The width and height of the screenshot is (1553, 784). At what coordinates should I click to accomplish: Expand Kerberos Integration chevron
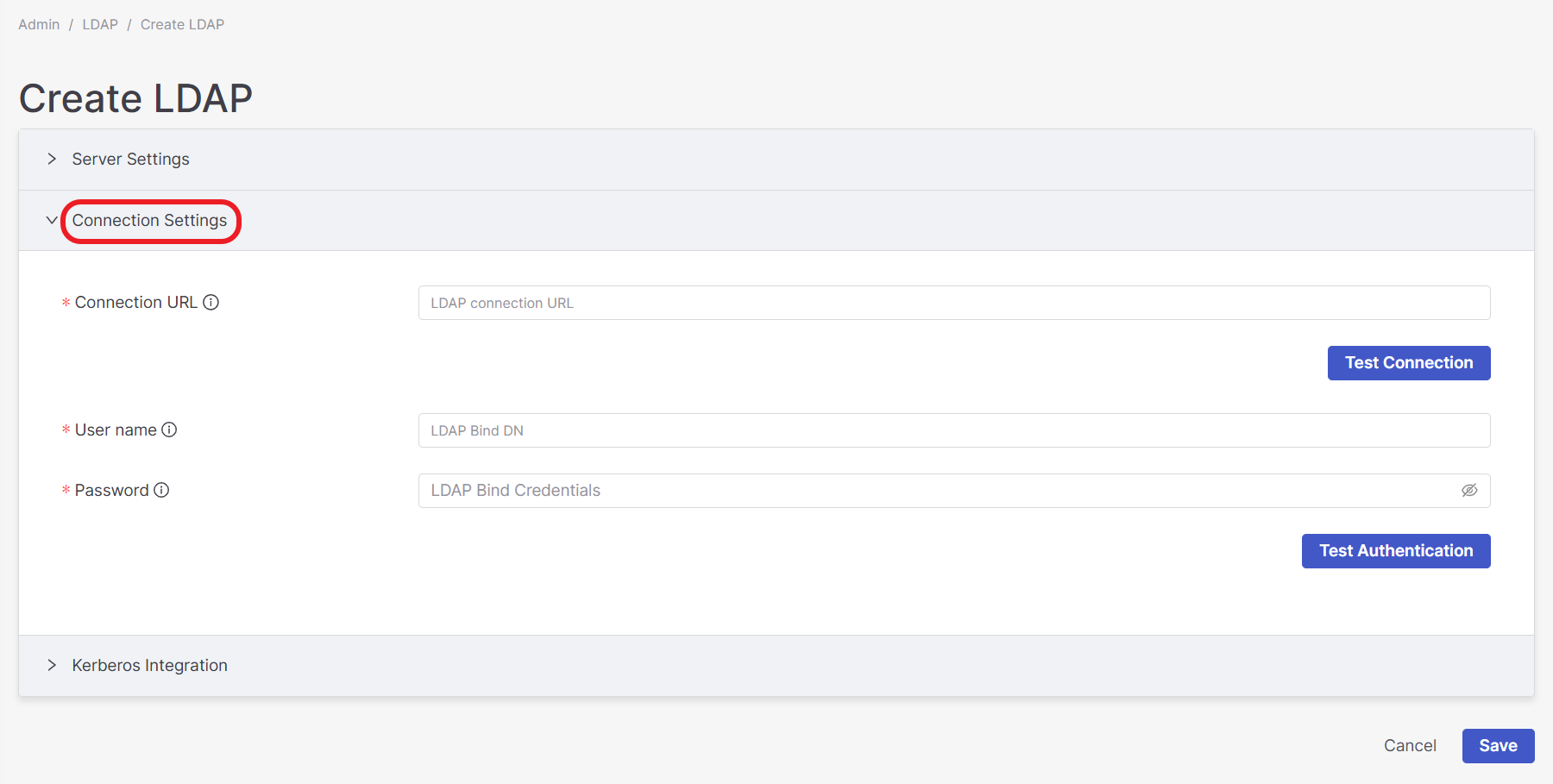pos(52,665)
